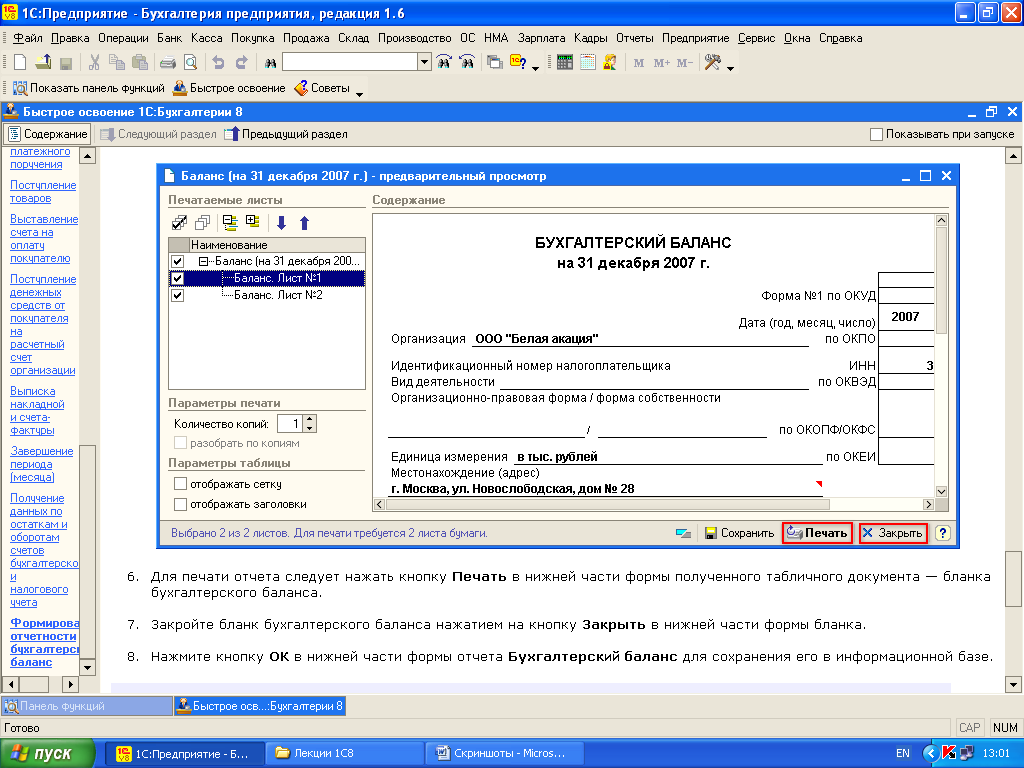
Task: Open dropdown arrow next to 1C help icon
Action: click(x=536, y=68)
